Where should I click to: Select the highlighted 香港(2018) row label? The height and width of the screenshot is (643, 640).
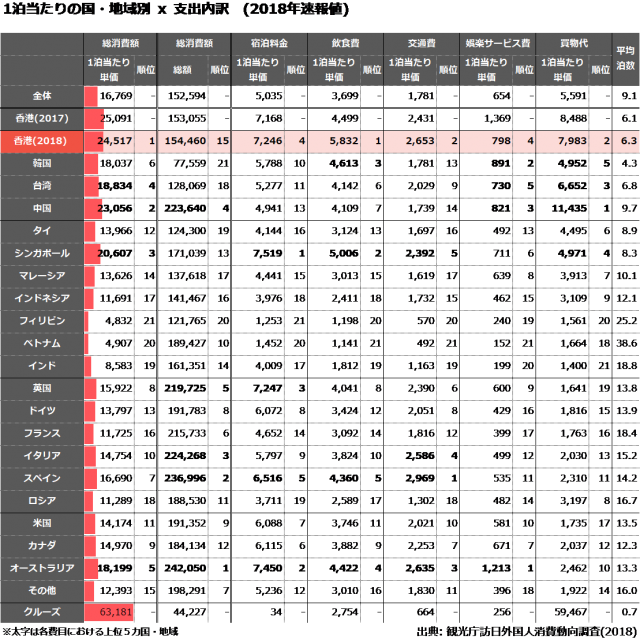[42, 141]
